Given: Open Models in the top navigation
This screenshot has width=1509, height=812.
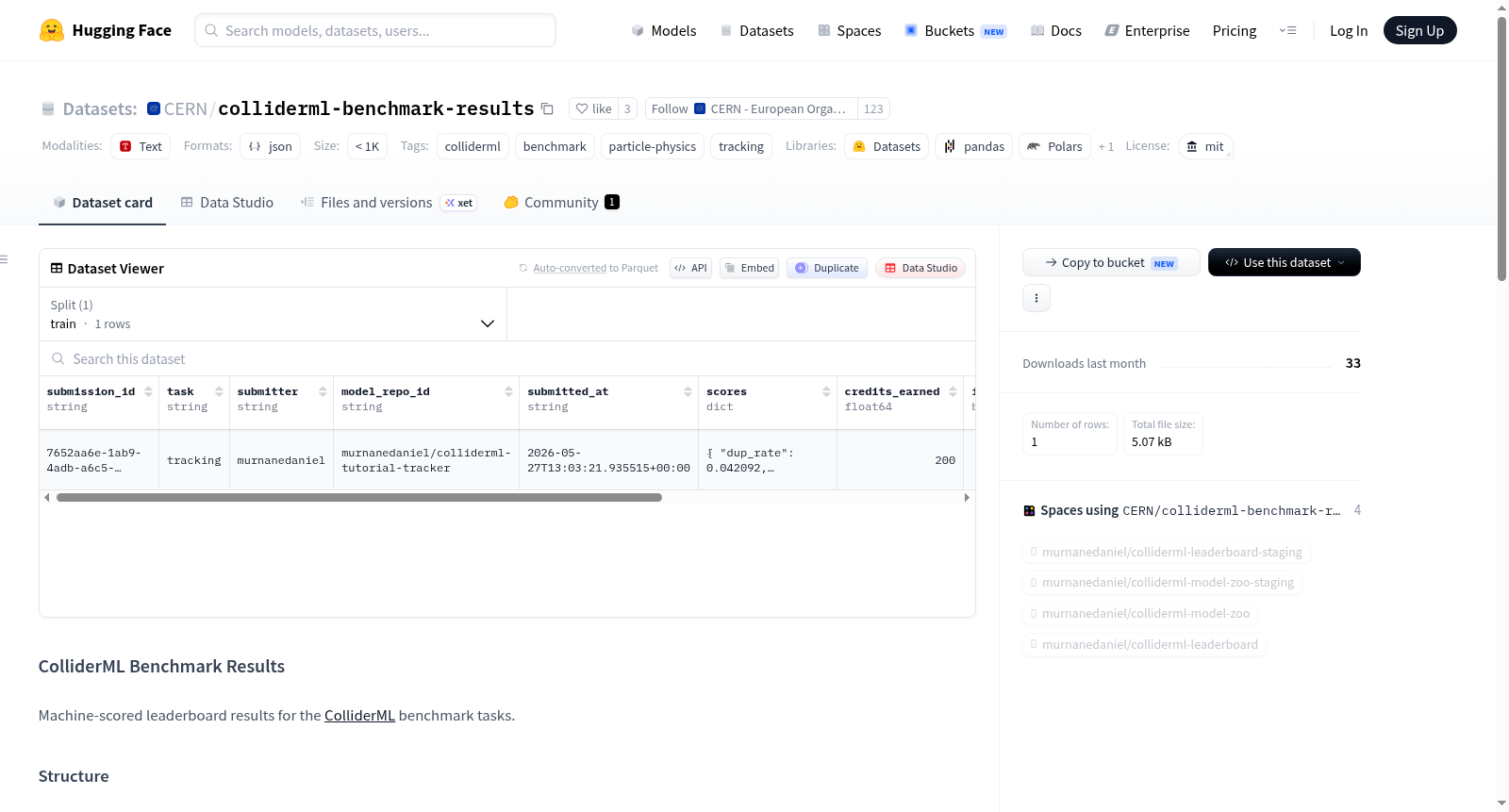Looking at the screenshot, I should pyautogui.click(x=664, y=30).
